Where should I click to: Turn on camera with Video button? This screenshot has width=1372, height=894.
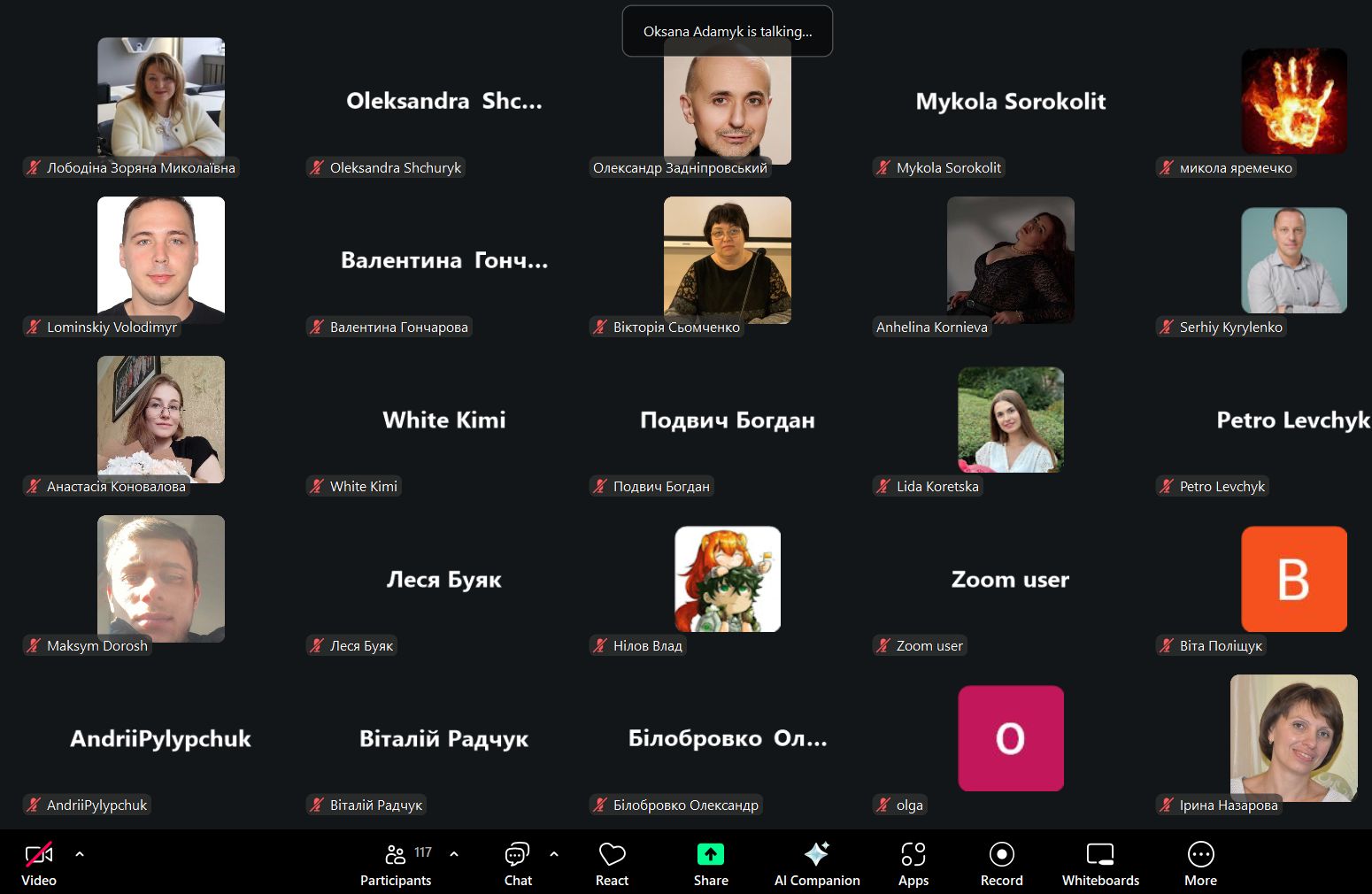[x=39, y=854]
